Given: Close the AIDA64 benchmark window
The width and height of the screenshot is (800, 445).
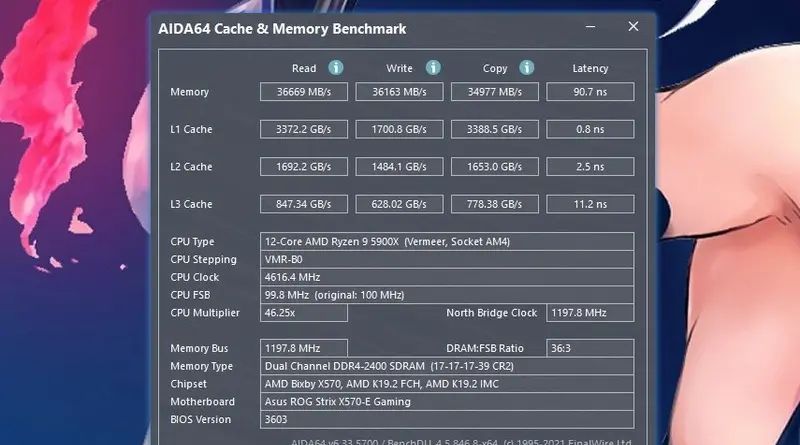Looking at the screenshot, I should (x=633, y=27).
